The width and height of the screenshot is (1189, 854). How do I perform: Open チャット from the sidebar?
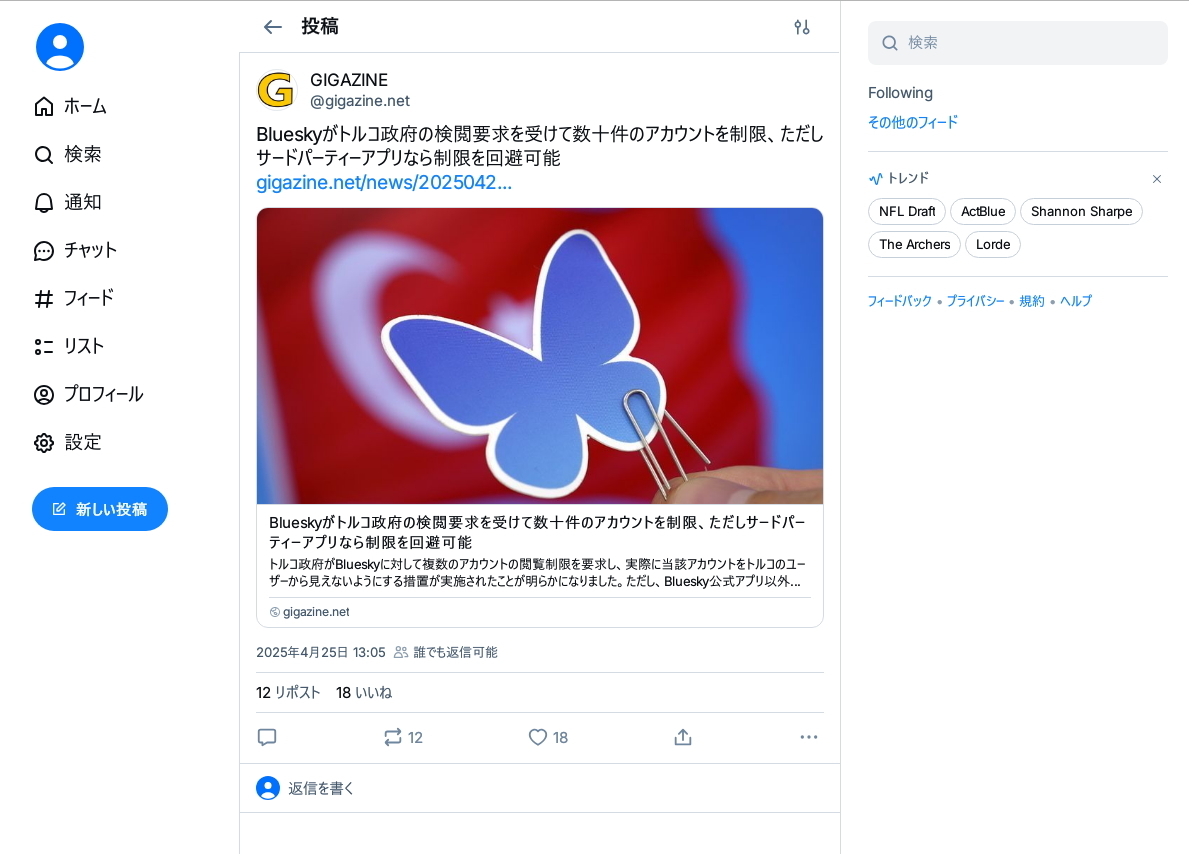[x=75, y=250]
